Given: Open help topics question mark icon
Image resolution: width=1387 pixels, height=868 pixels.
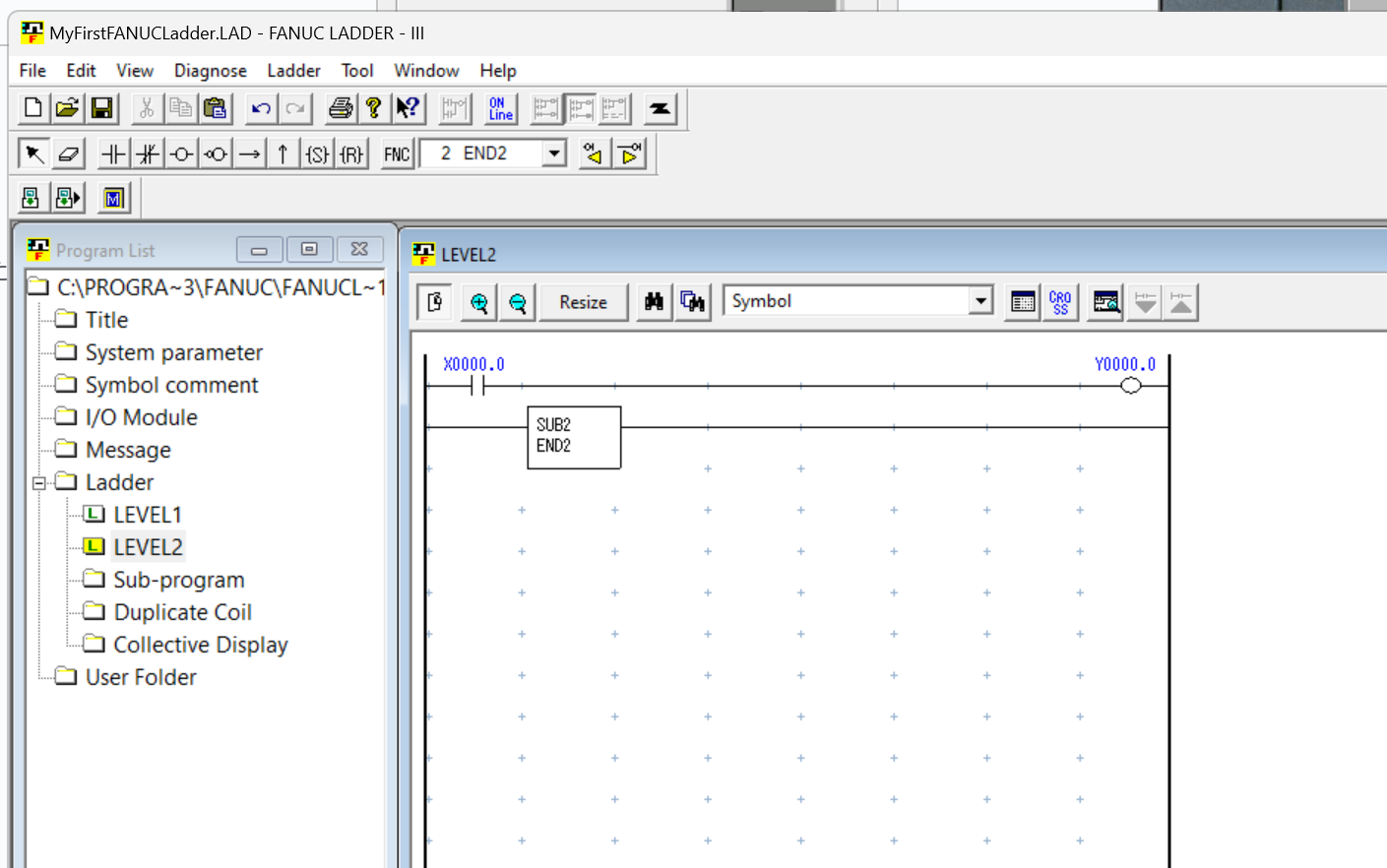Looking at the screenshot, I should [374, 108].
